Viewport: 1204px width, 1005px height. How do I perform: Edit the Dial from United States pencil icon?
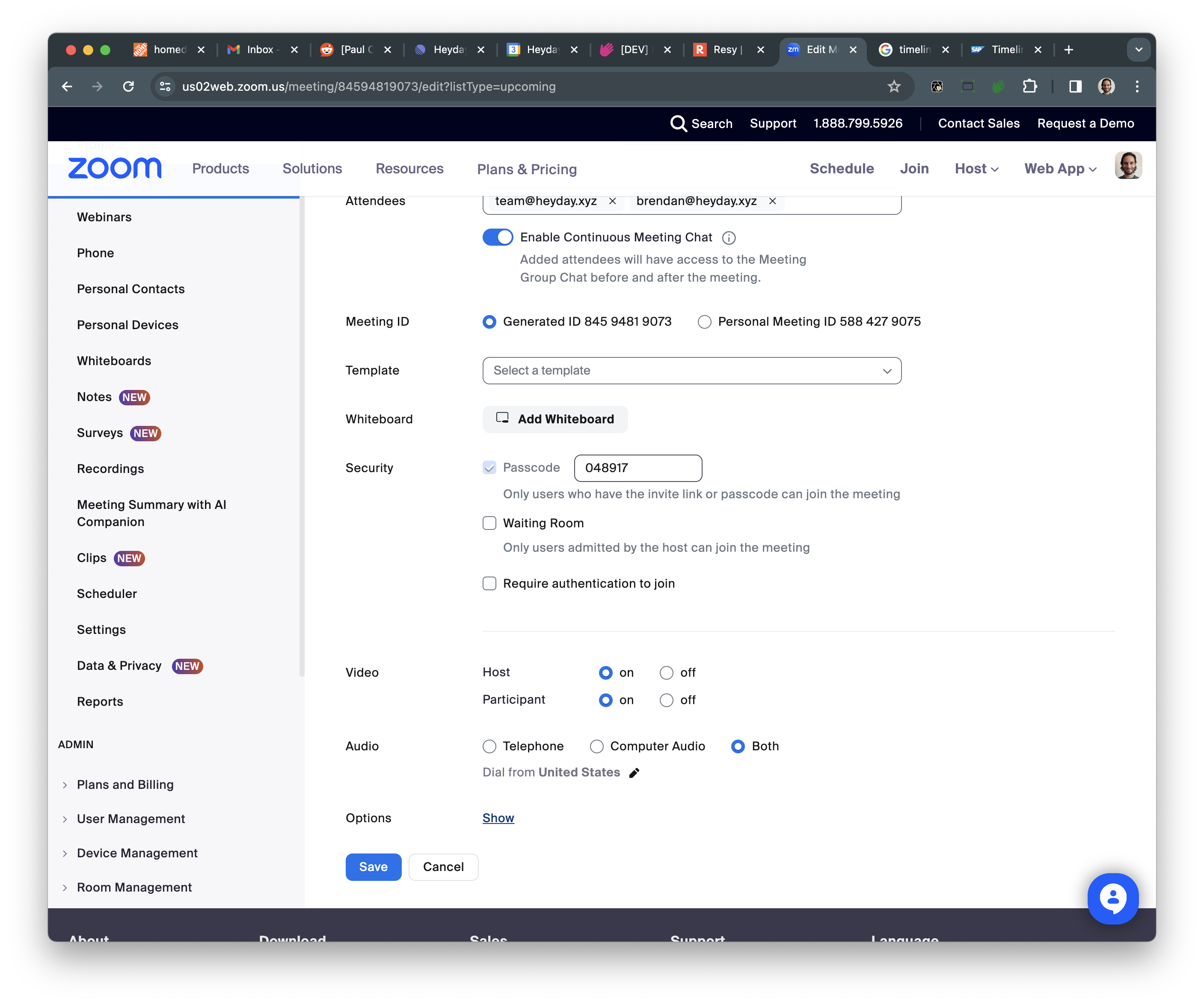click(x=634, y=773)
